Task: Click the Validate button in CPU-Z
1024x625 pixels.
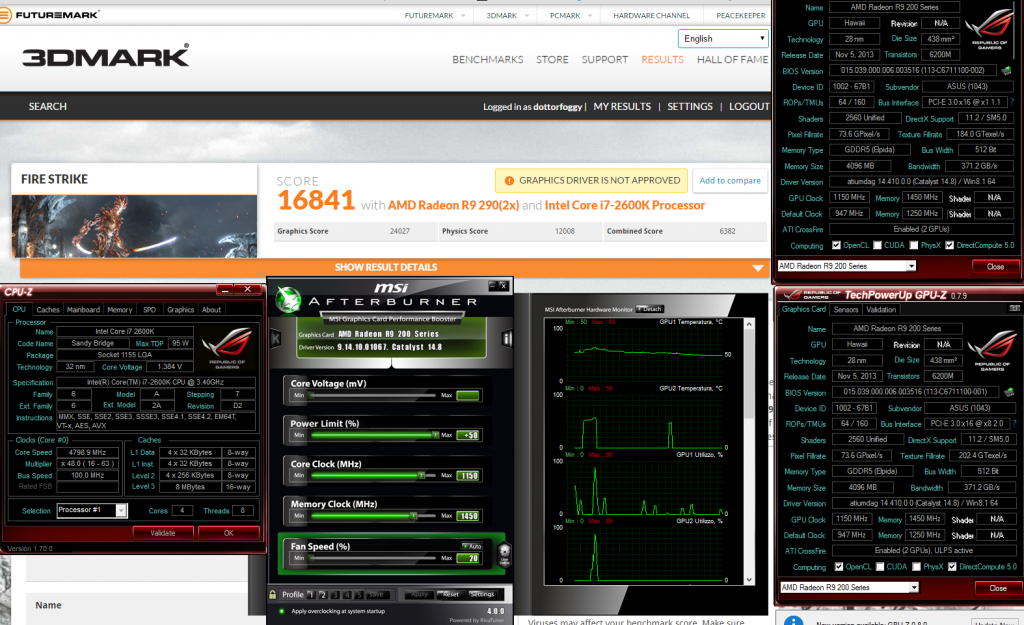Action: [162, 533]
